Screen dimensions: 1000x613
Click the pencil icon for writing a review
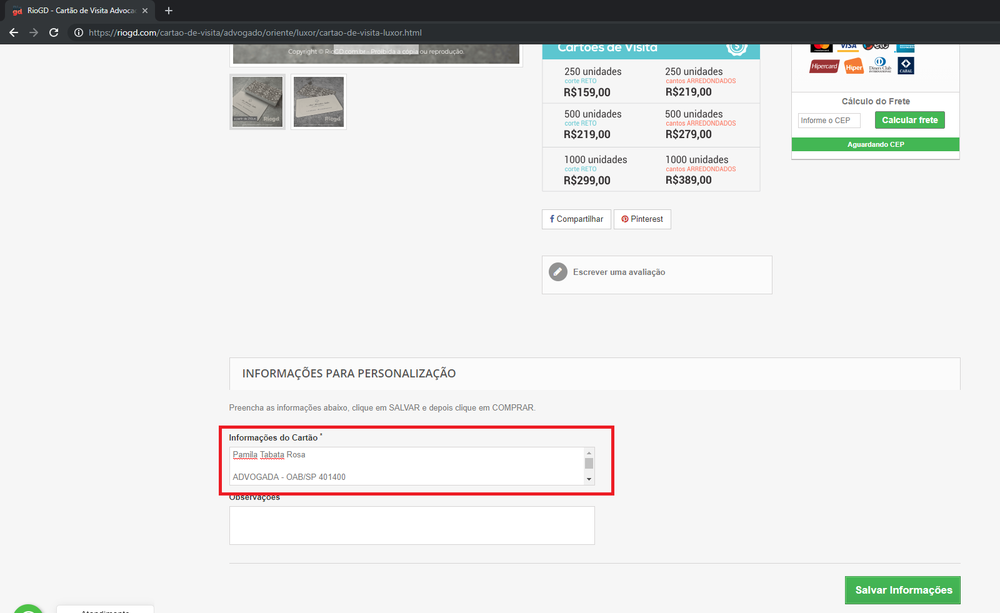pos(558,272)
